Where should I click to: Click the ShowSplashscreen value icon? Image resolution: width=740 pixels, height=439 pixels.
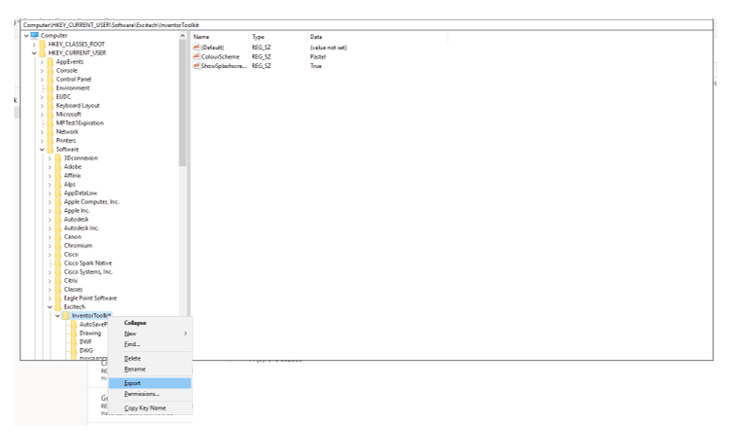pos(196,66)
